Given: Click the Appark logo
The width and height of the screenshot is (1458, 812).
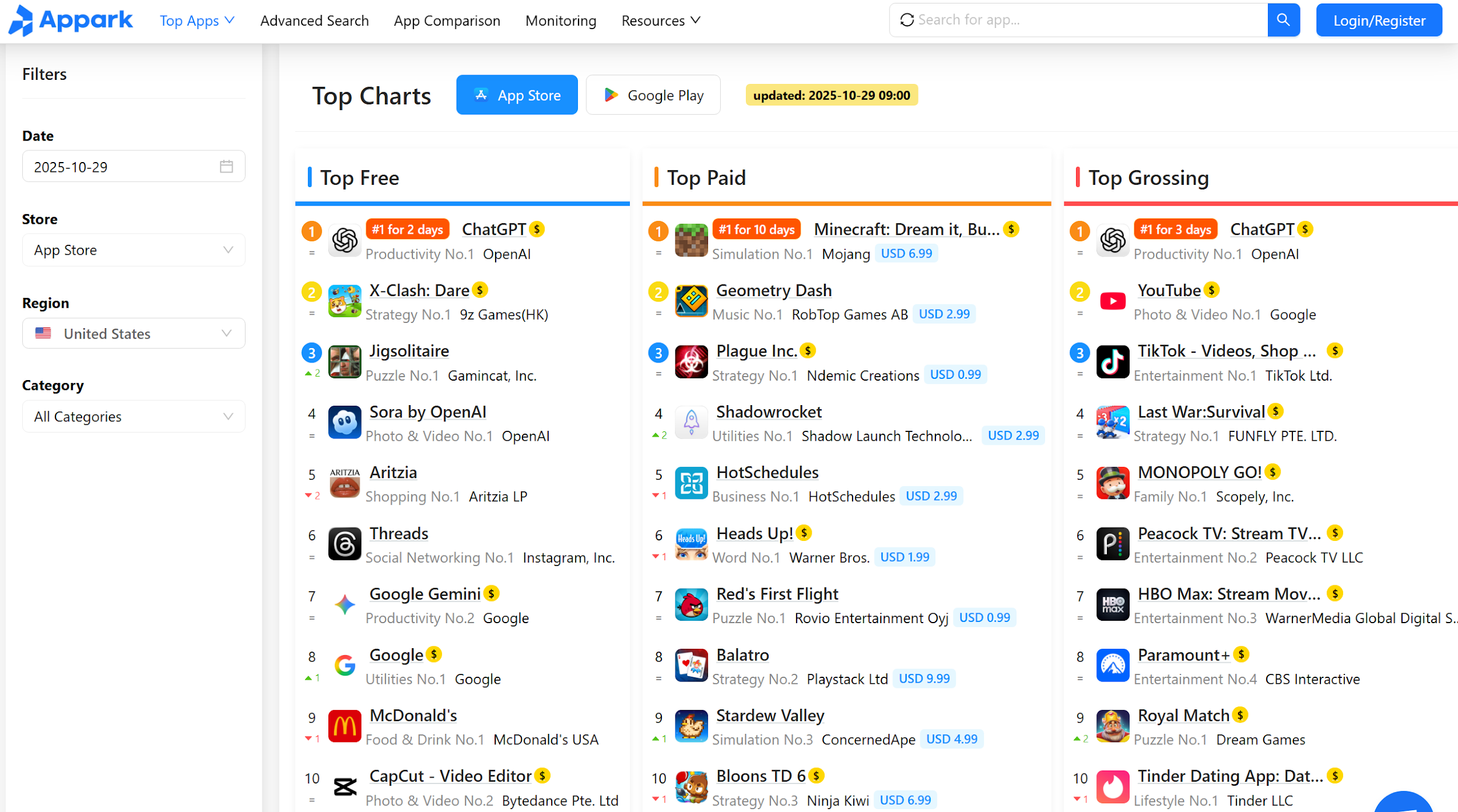Looking at the screenshot, I should click(x=71, y=20).
